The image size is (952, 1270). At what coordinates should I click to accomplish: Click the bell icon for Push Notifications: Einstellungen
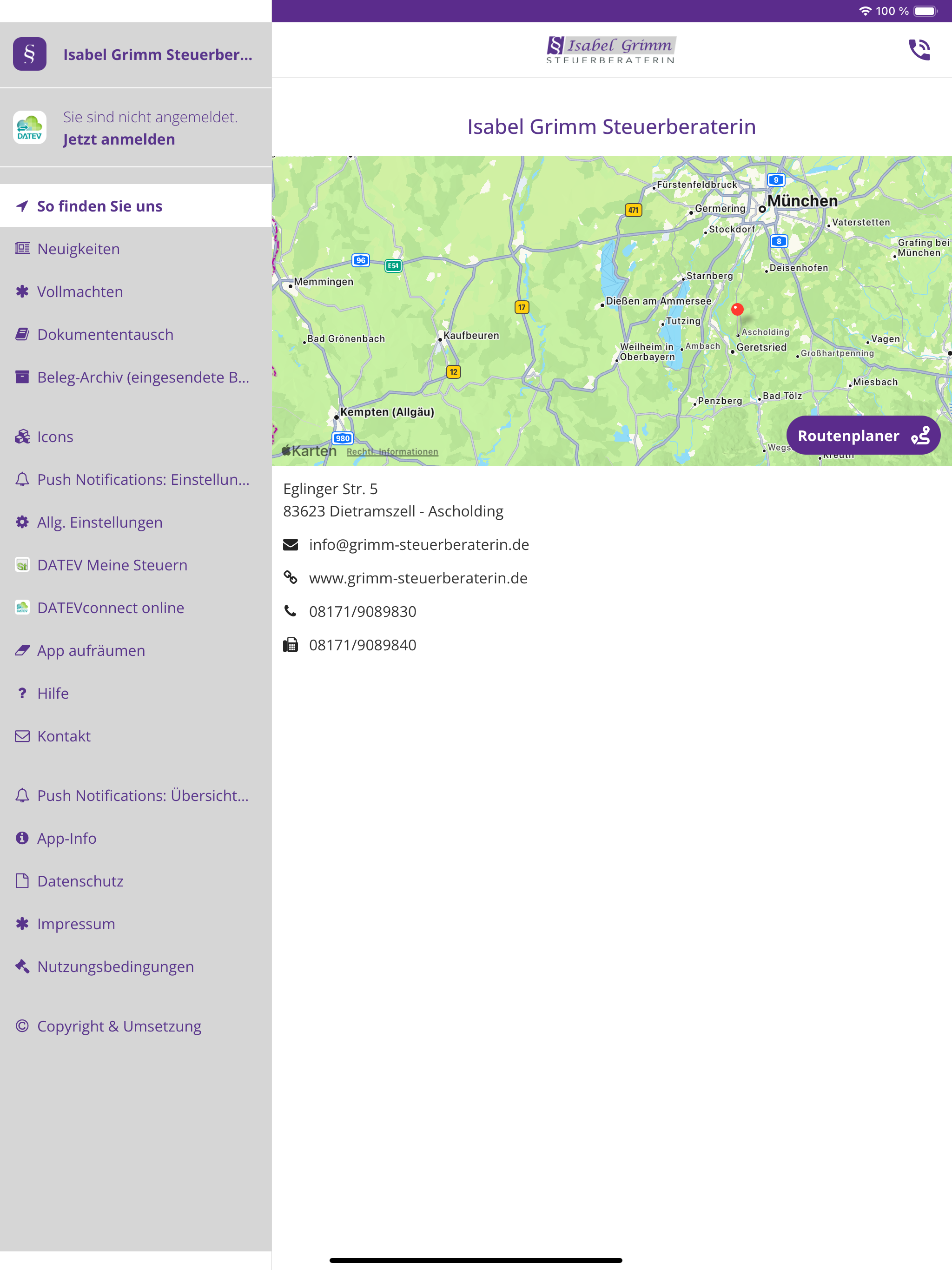[x=22, y=479]
